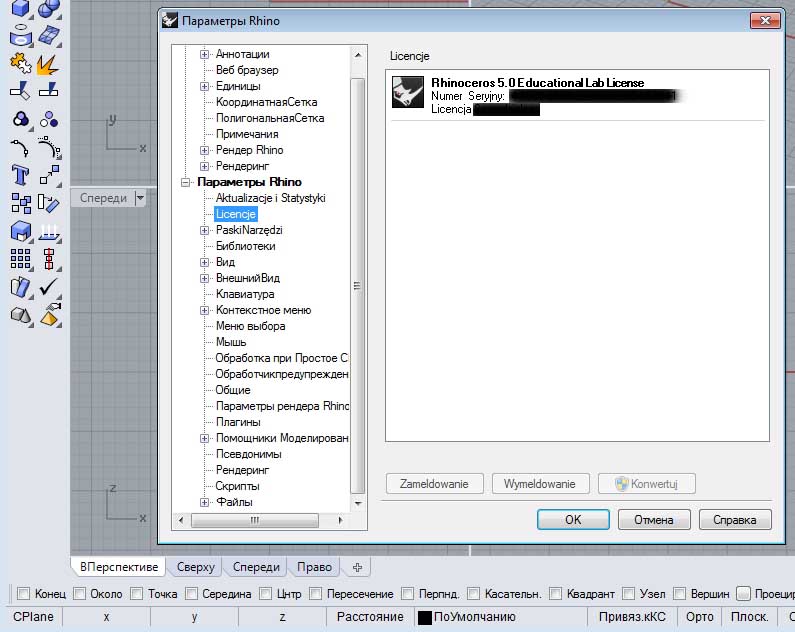This screenshot has width=795, height=632.
Task: Switch to the Сверху viewport tab
Action: pos(196,567)
